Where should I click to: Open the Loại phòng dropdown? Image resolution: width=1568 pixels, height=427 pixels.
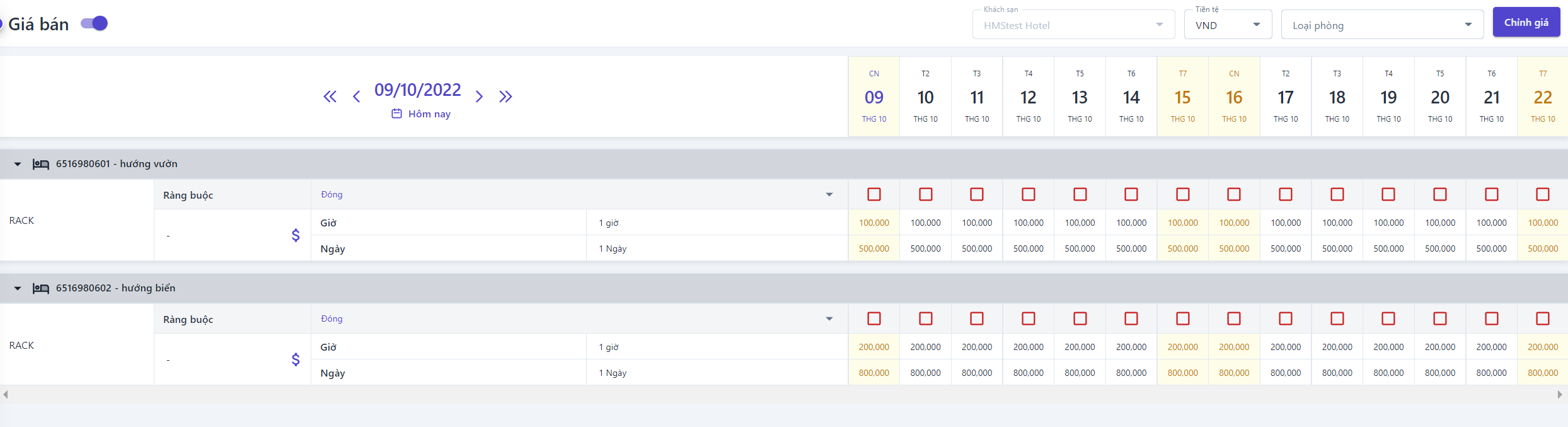[1382, 25]
